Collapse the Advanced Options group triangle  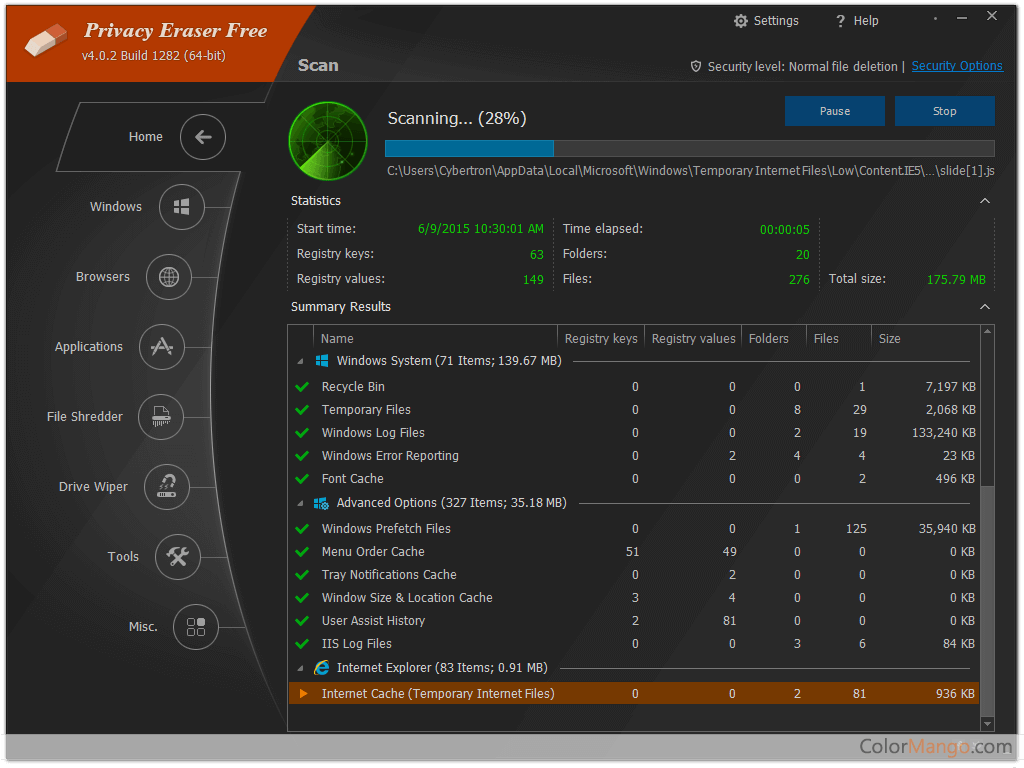[300, 504]
